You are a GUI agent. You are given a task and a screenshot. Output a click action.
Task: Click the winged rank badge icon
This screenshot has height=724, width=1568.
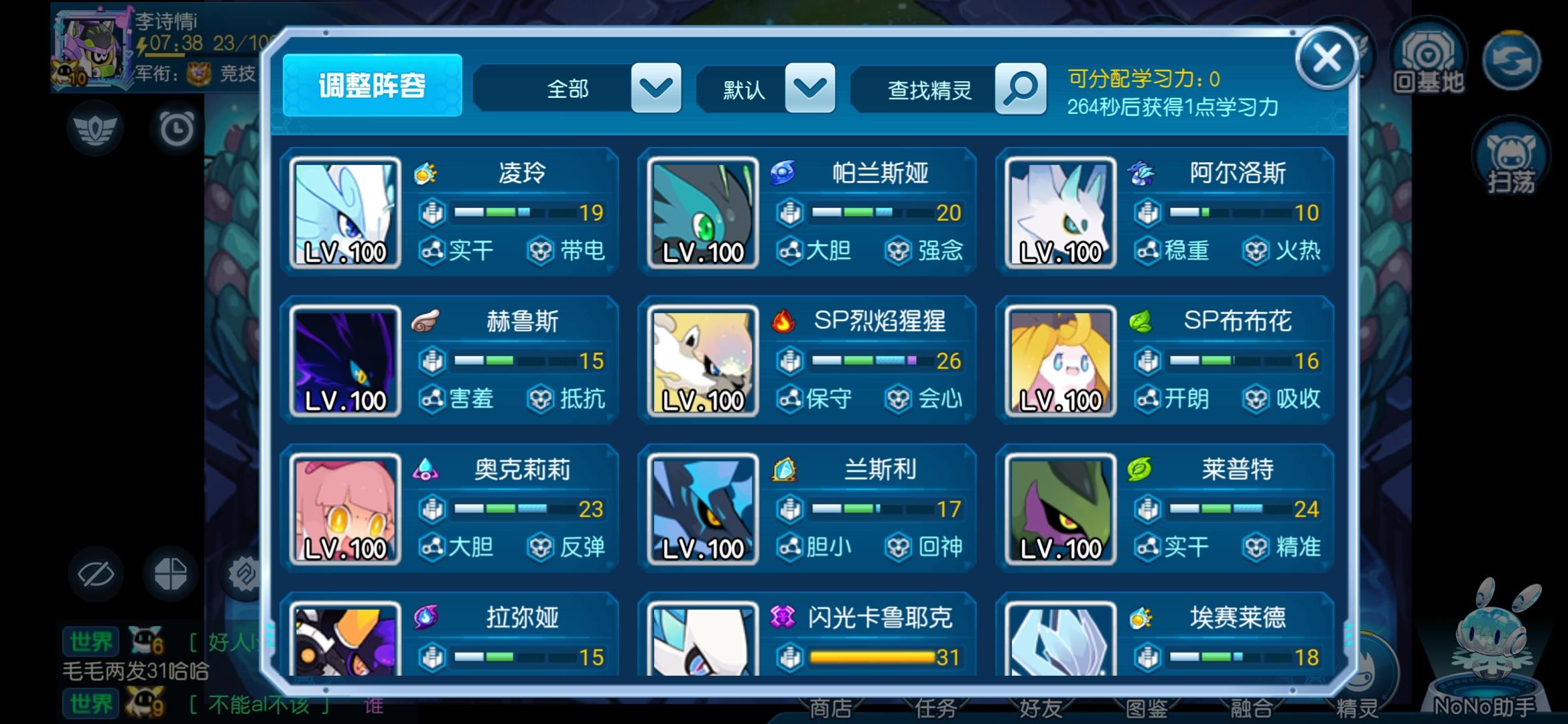(x=94, y=128)
